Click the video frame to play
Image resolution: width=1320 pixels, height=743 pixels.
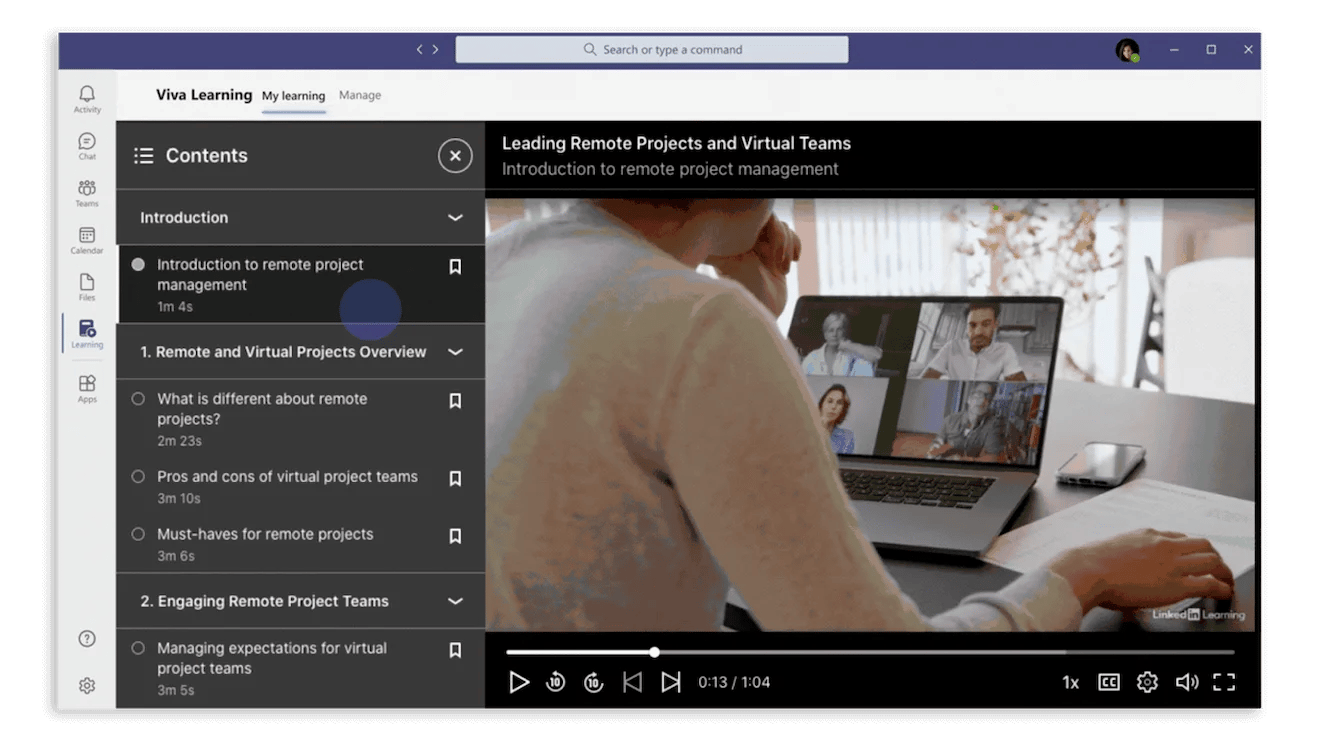pyautogui.click(x=870, y=414)
